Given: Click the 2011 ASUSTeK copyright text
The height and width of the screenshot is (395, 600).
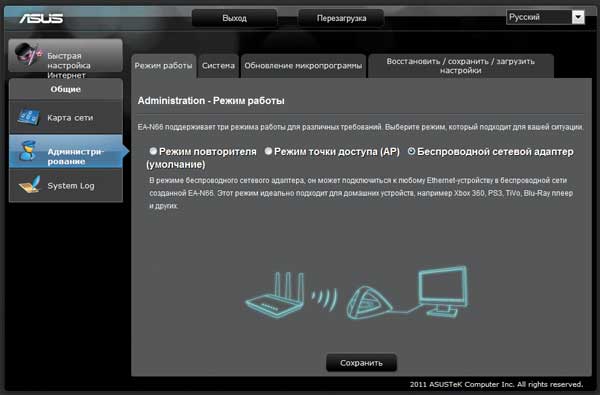Looking at the screenshot, I should 496,384.
